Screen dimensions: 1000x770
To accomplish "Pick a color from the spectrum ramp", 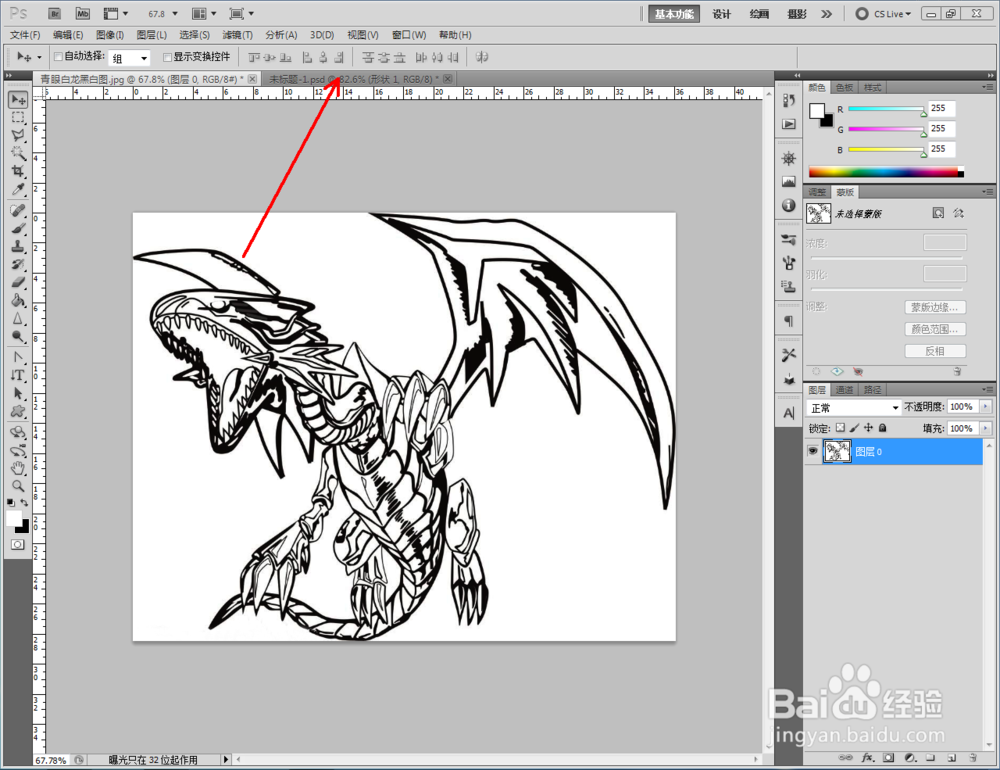I will tap(886, 172).
